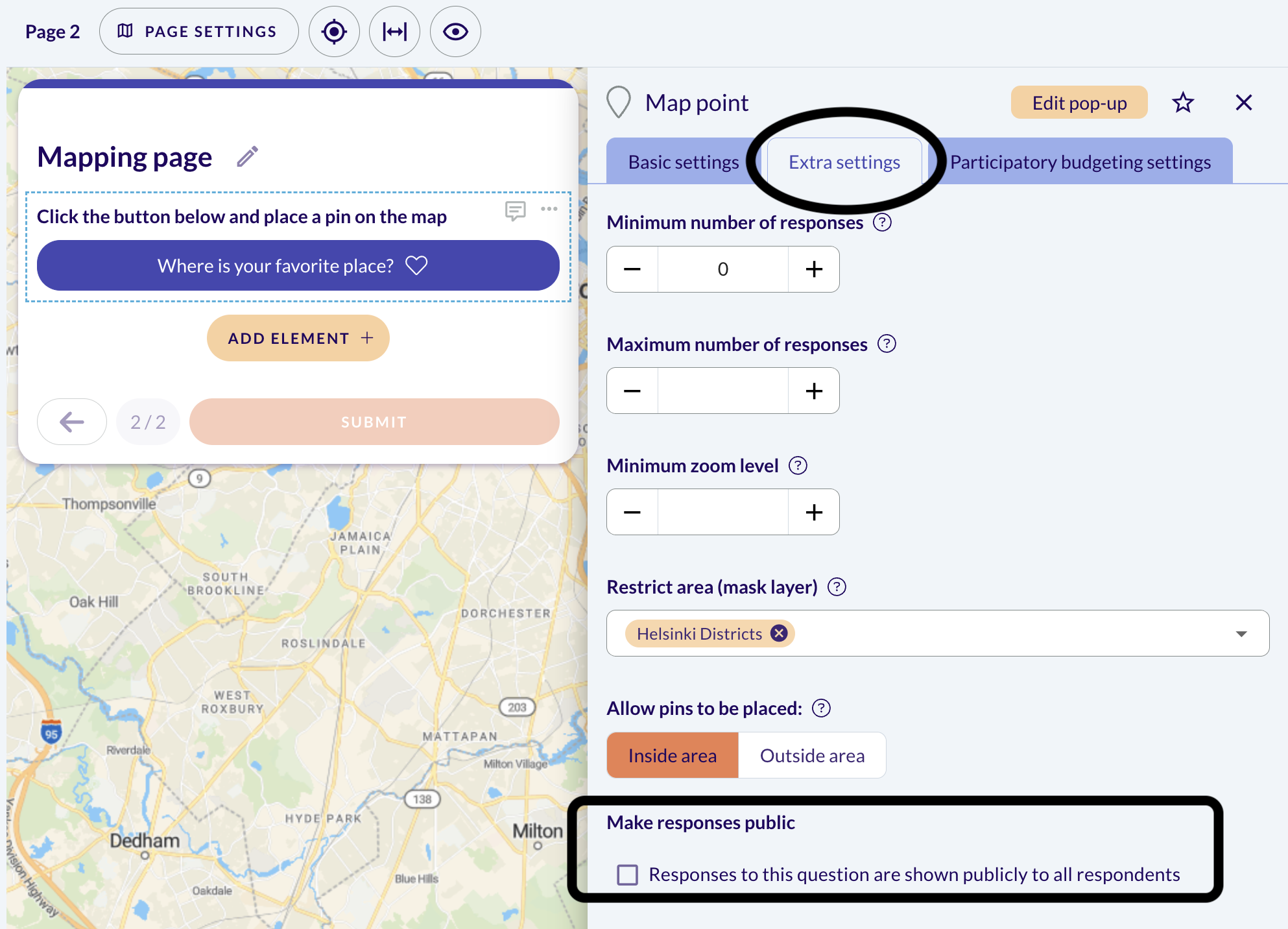Click 'Where is your favorite place?' button
Image resolution: width=1288 pixels, height=929 pixels.
coord(298,265)
